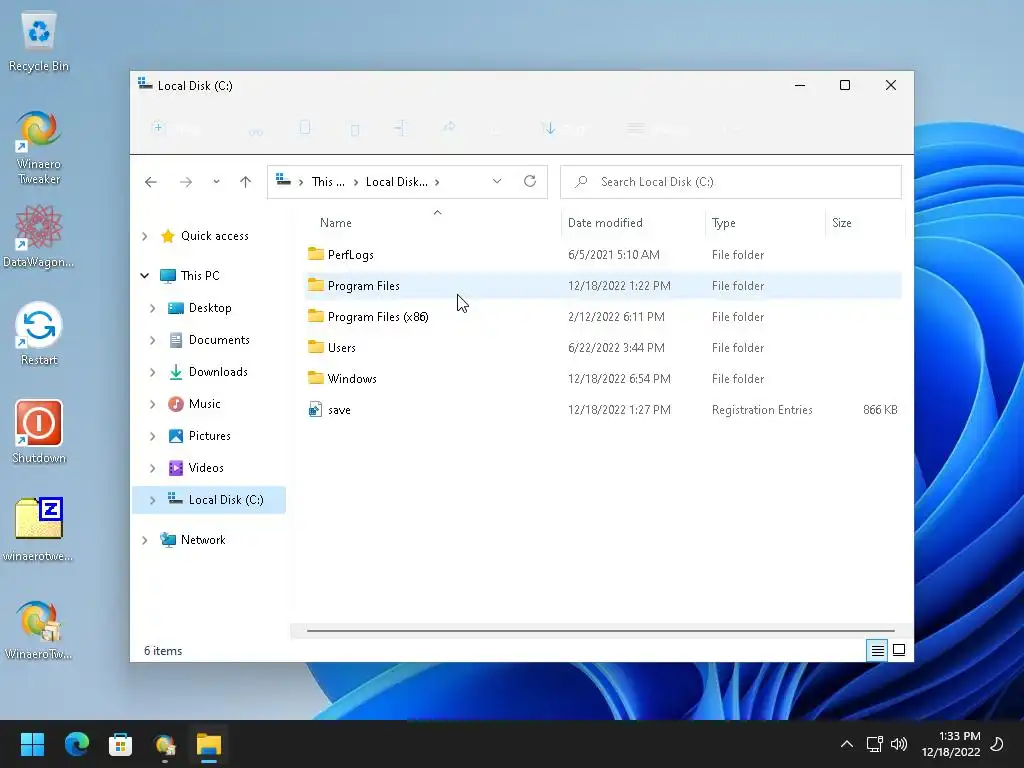Go up one folder level
Image resolution: width=1024 pixels, height=768 pixels.
coord(246,182)
